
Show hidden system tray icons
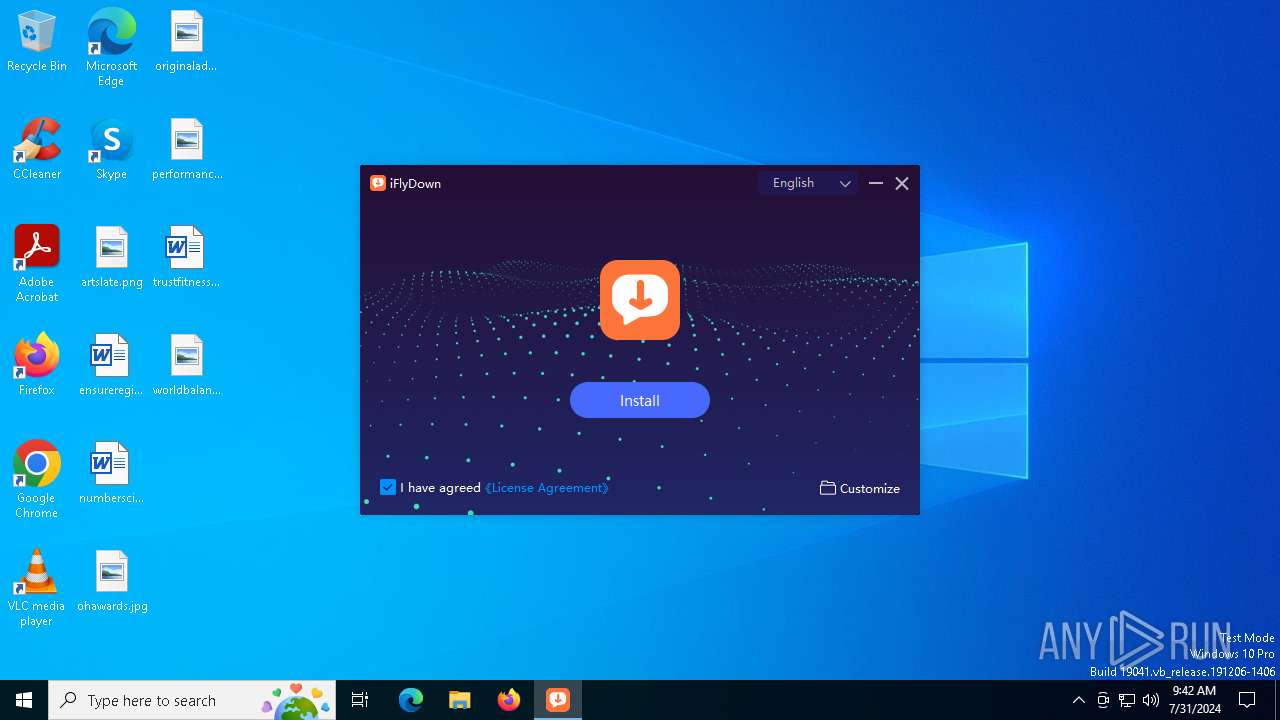coord(1078,700)
